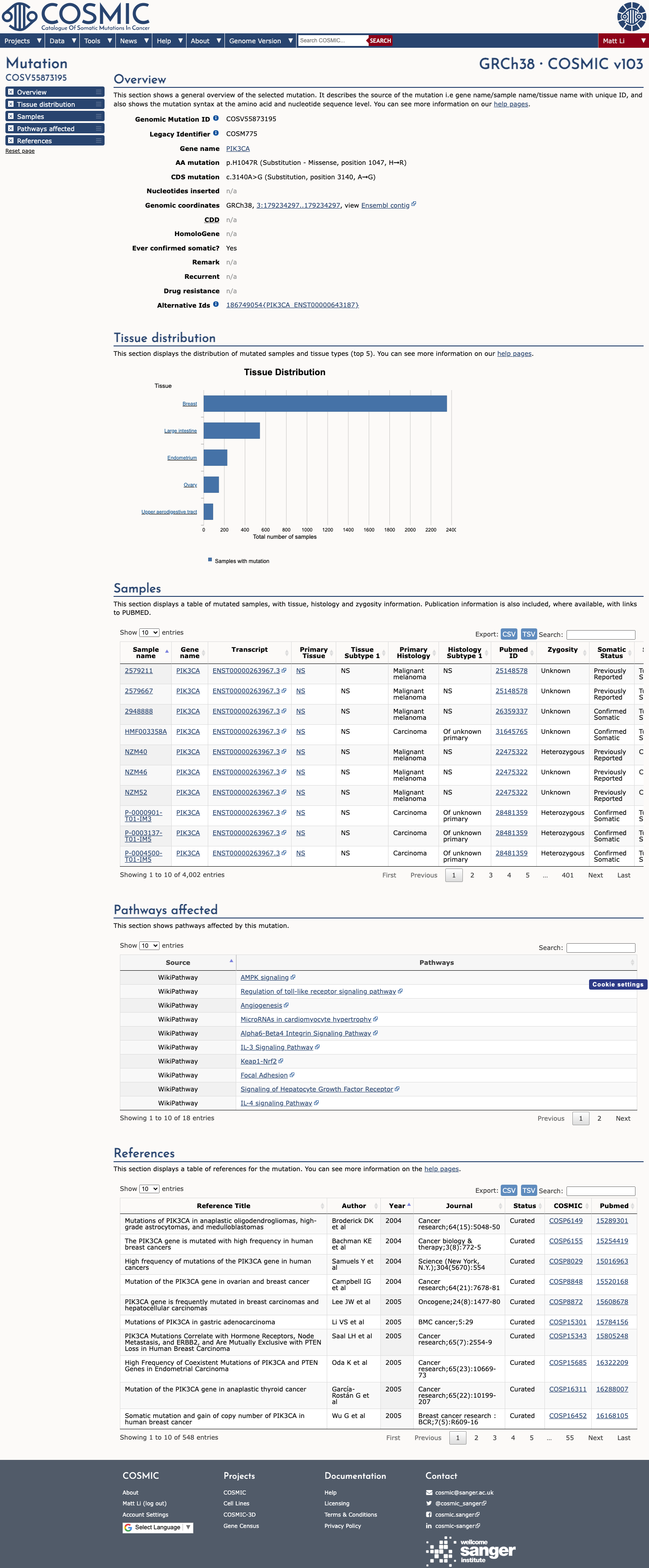Toggle the Samples section checkbox in sidebar
Screen dimensions: 649x1568
tap(10, 116)
